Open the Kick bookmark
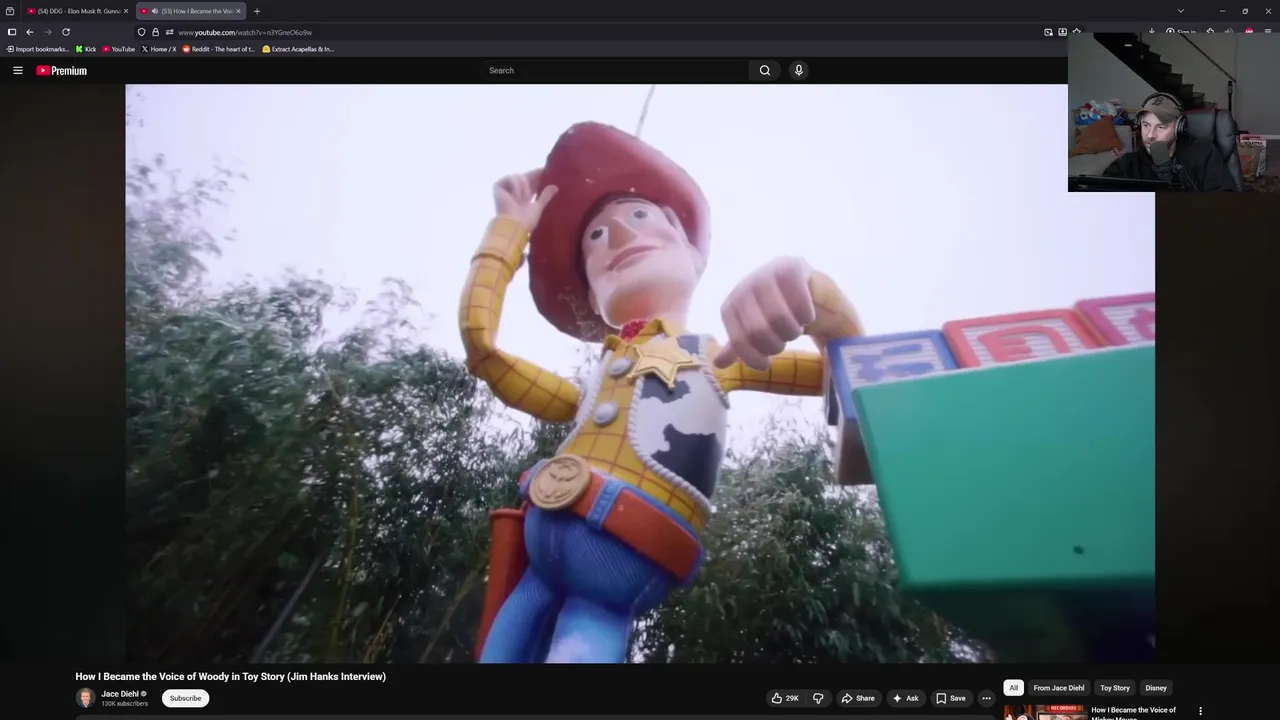This screenshot has height=720, width=1280. point(86,49)
